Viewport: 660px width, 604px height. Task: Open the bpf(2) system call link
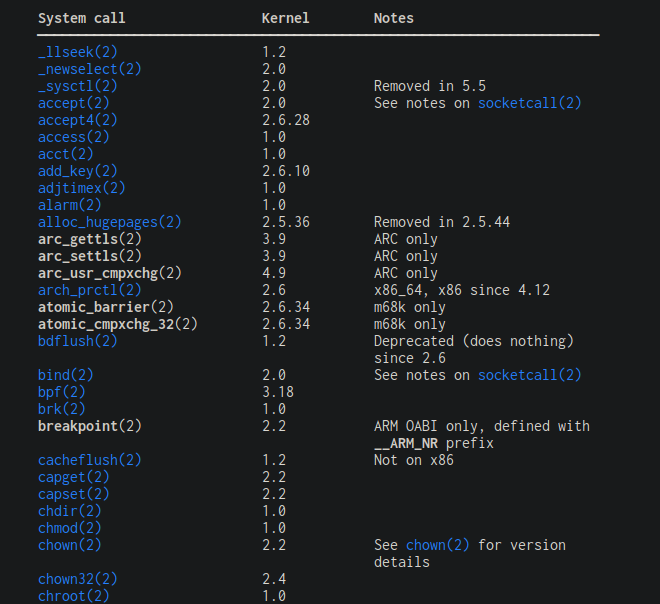pyautogui.click(x=62, y=392)
